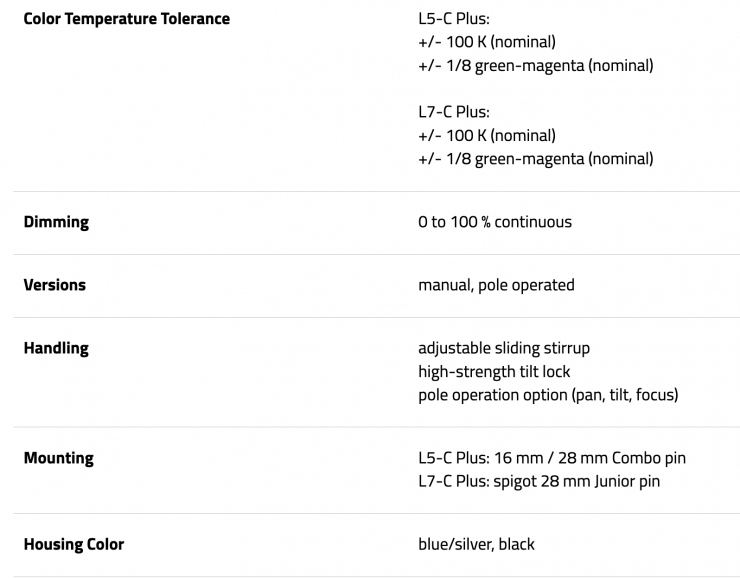Click the L7-C Plus Junior pin mounting text
The width and height of the screenshot is (740, 578).
[x=539, y=482]
